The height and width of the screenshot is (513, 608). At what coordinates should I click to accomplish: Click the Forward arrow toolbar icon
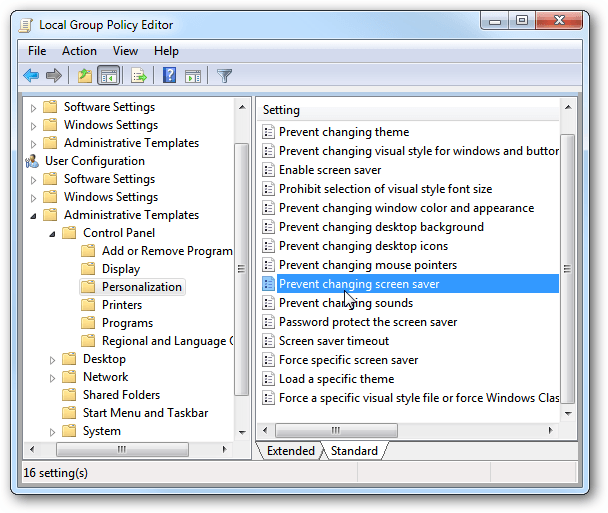(54, 75)
